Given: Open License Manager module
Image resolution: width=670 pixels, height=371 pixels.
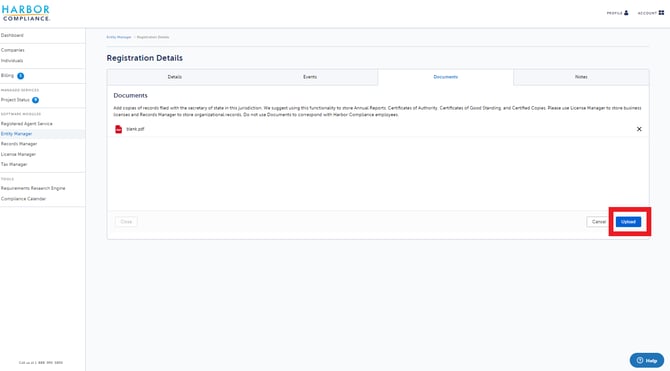Looking at the screenshot, I should pos(18,154).
